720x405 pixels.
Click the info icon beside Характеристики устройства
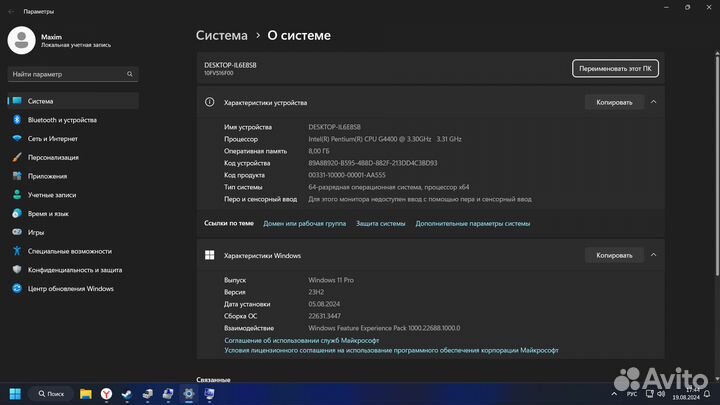point(209,102)
